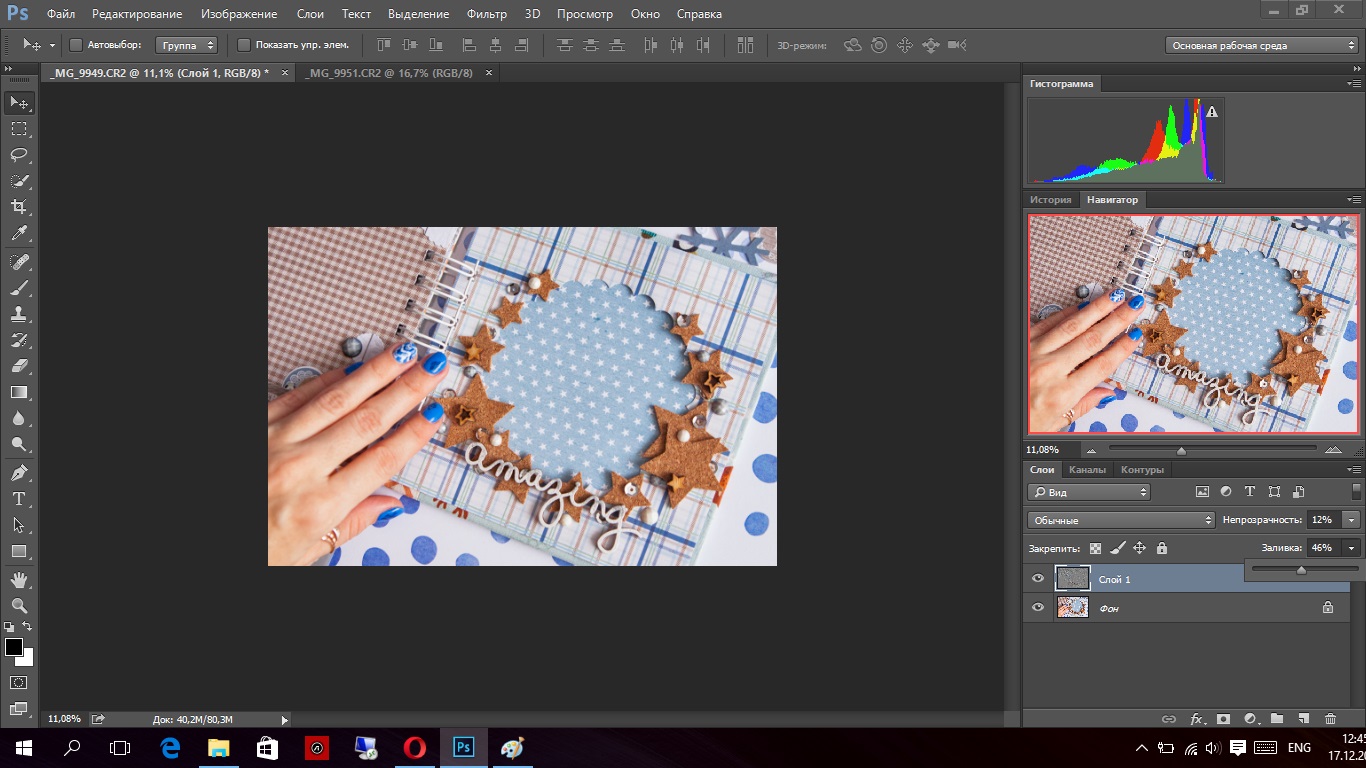This screenshot has width=1366, height=768.
Task: Enable Показать упр. элем. checkbox
Action: [244, 45]
